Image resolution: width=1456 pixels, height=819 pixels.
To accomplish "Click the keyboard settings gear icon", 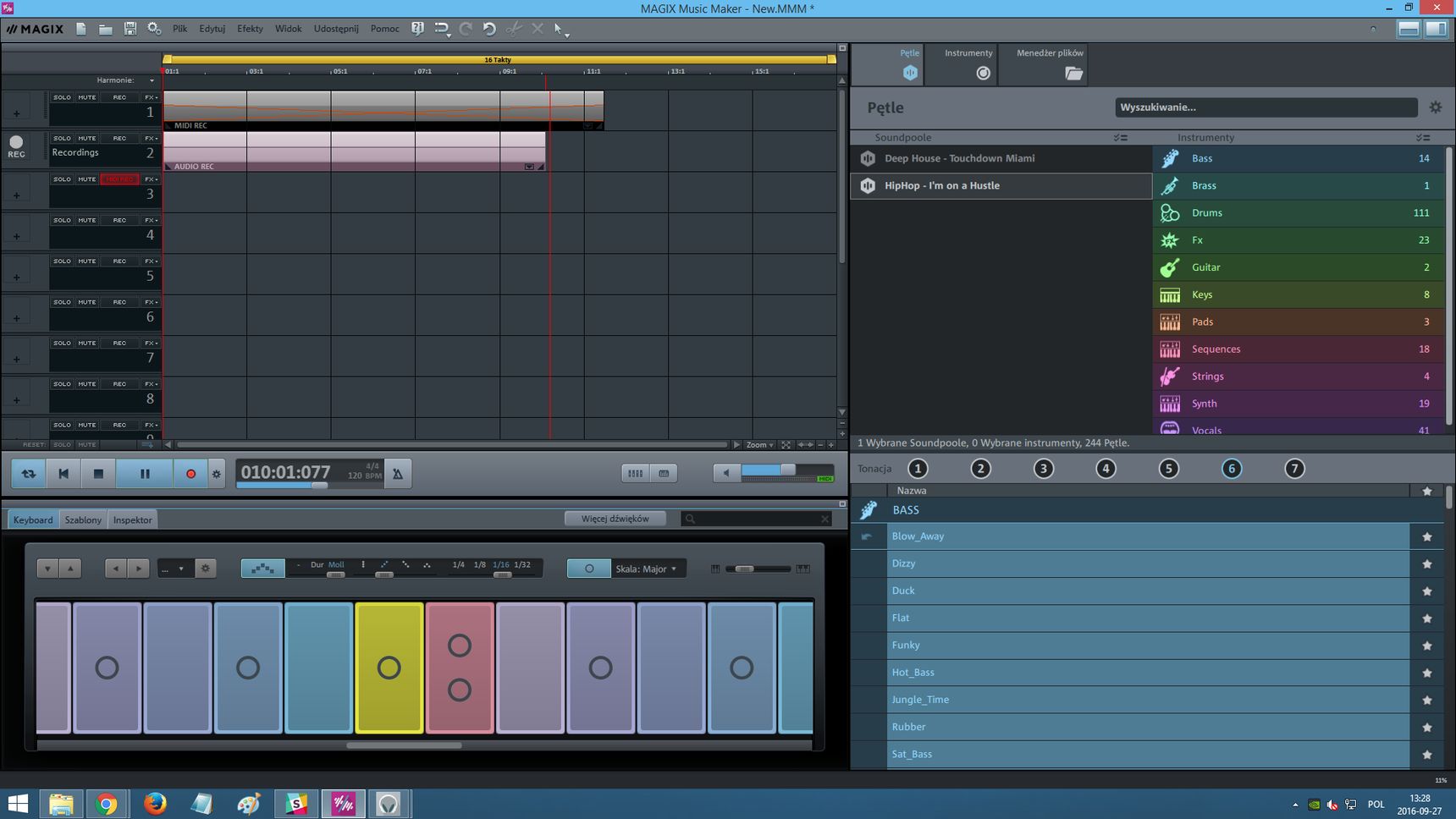I will pos(205,569).
